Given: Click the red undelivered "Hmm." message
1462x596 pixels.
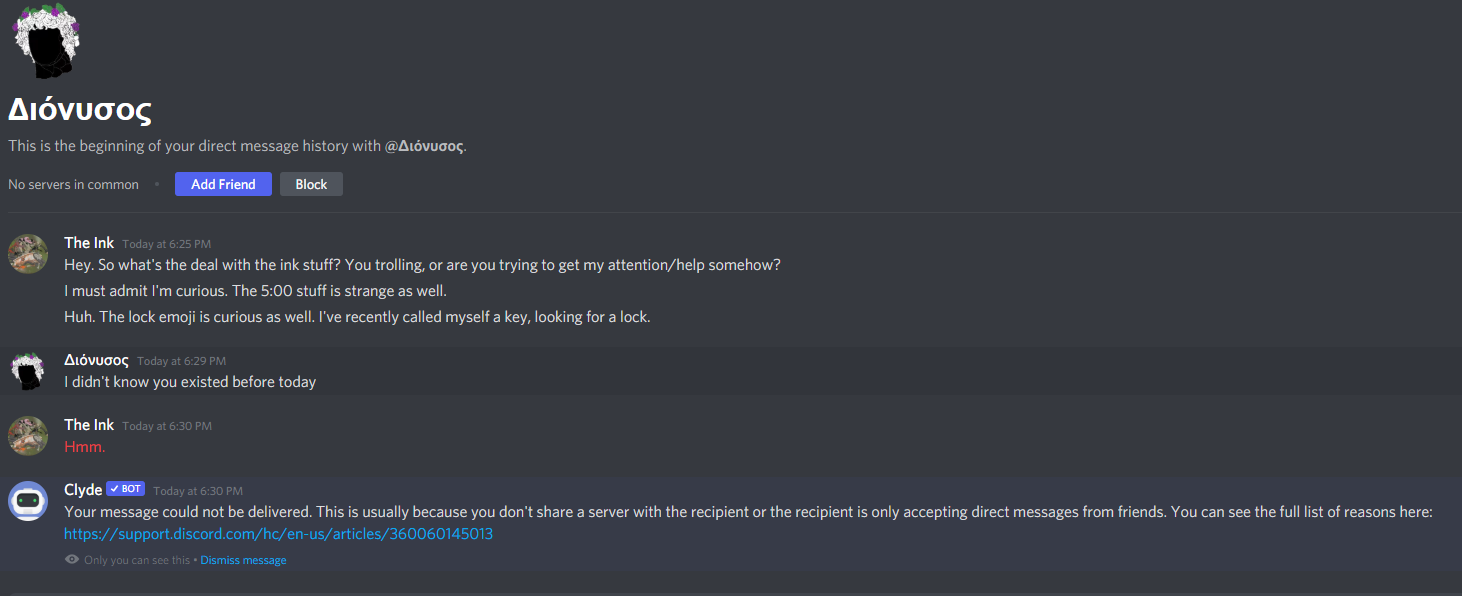Looking at the screenshot, I should pyautogui.click(x=85, y=447).
